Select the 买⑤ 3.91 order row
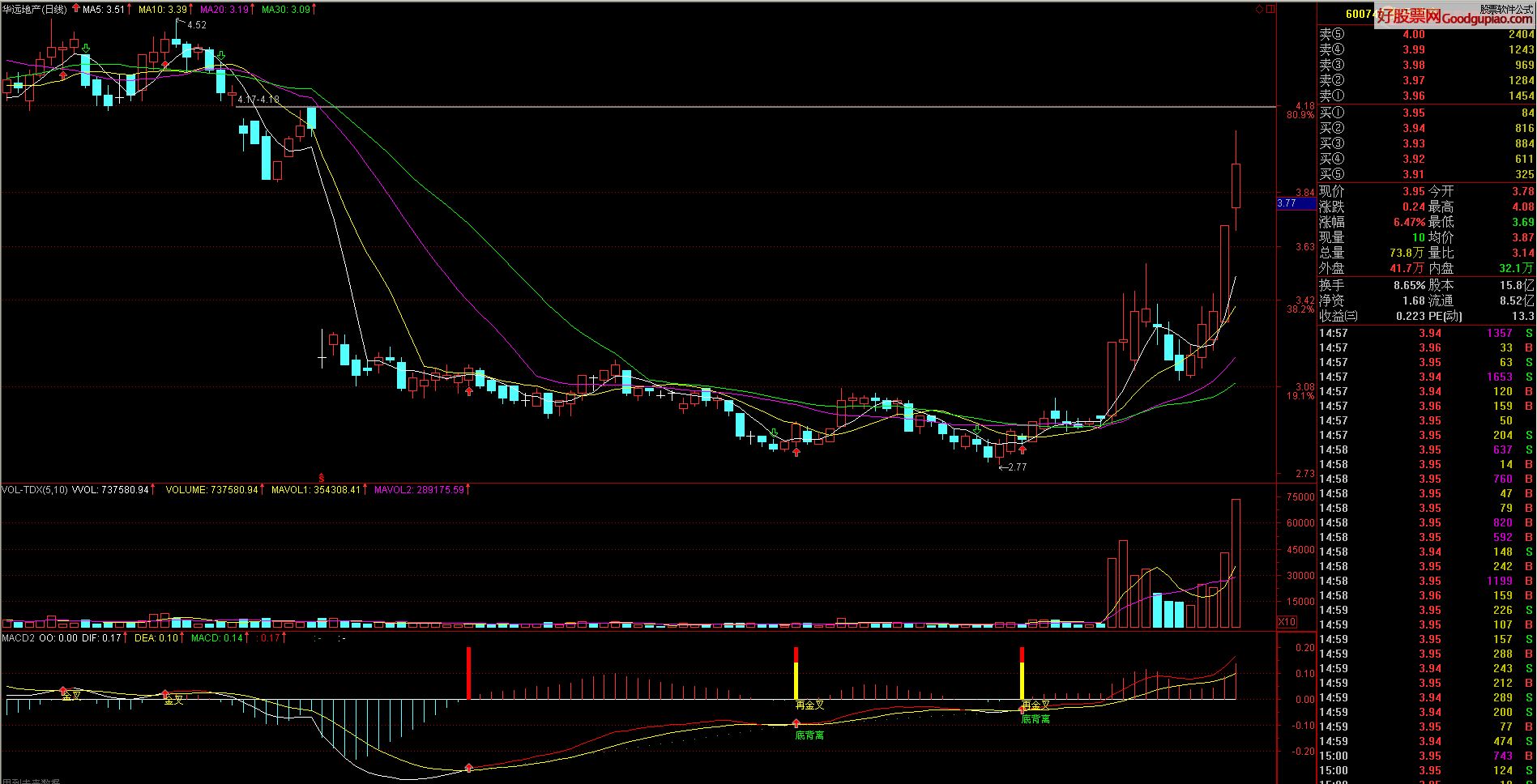The width and height of the screenshot is (1537, 784). [1426, 174]
